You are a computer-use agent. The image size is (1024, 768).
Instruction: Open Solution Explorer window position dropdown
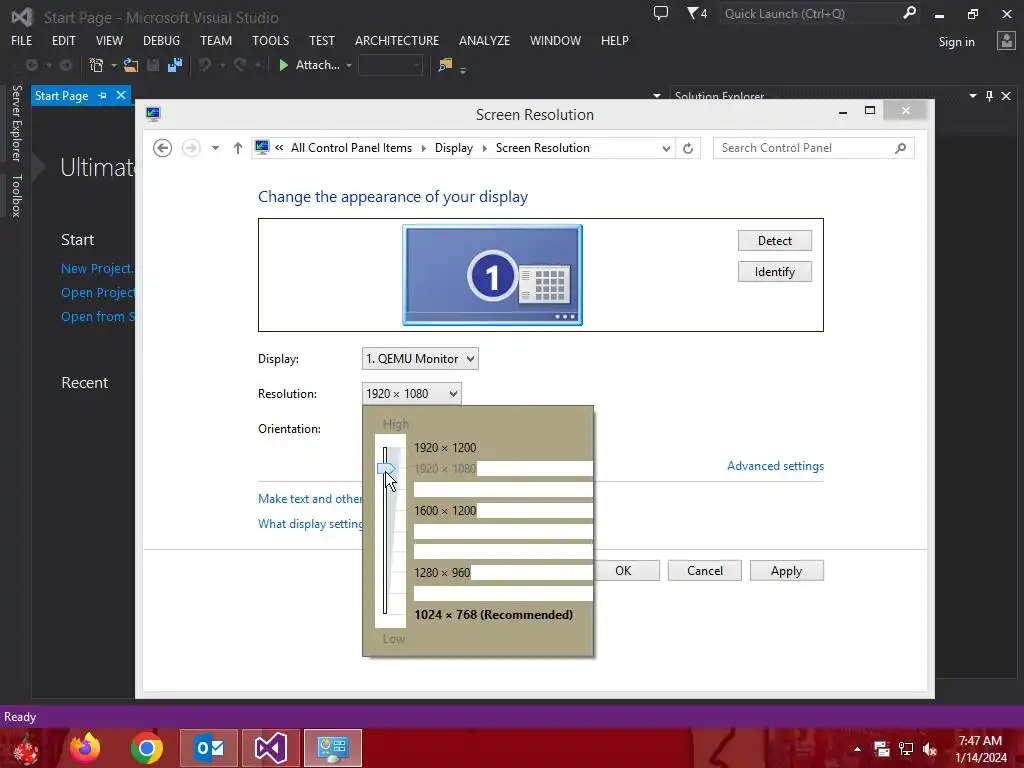(973, 96)
